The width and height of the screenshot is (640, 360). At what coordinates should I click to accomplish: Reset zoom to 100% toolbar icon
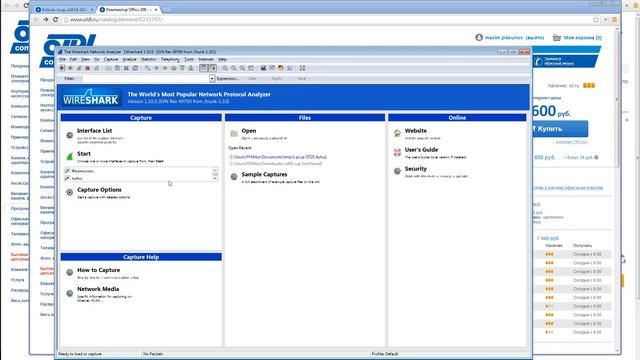(242, 68)
